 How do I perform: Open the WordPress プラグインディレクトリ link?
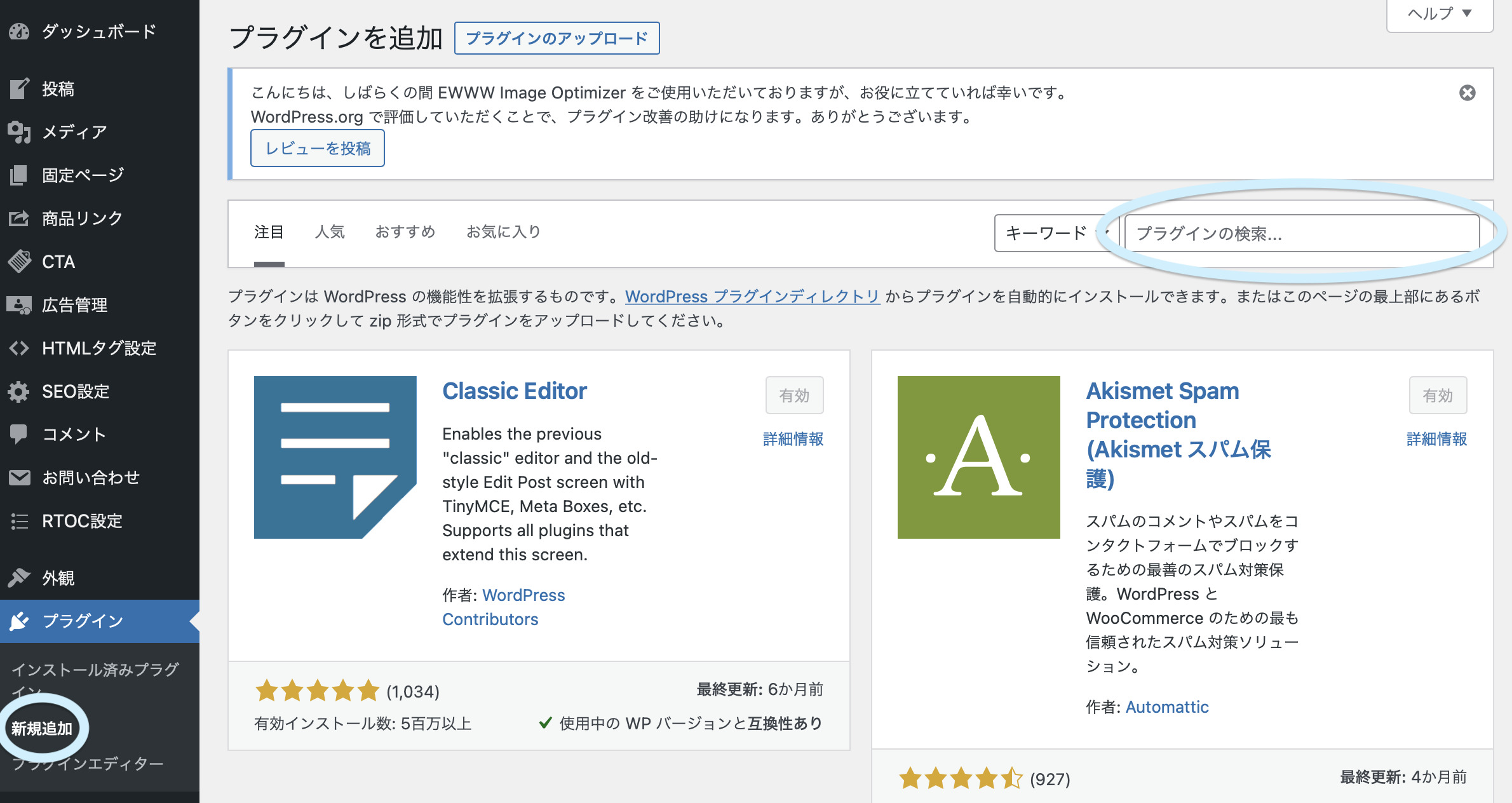(753, 297)
